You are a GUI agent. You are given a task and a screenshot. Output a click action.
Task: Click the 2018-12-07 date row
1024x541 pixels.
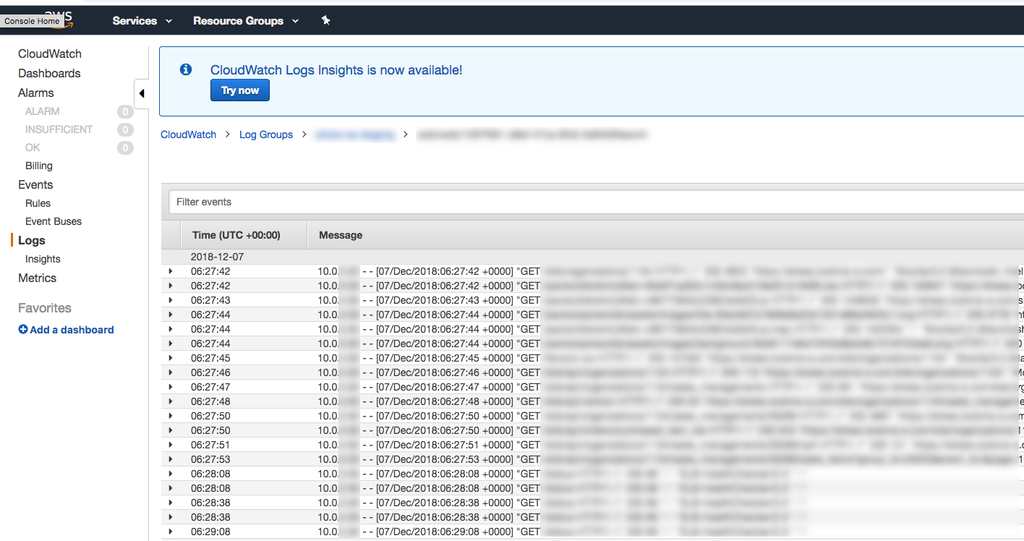pos(592,257)
